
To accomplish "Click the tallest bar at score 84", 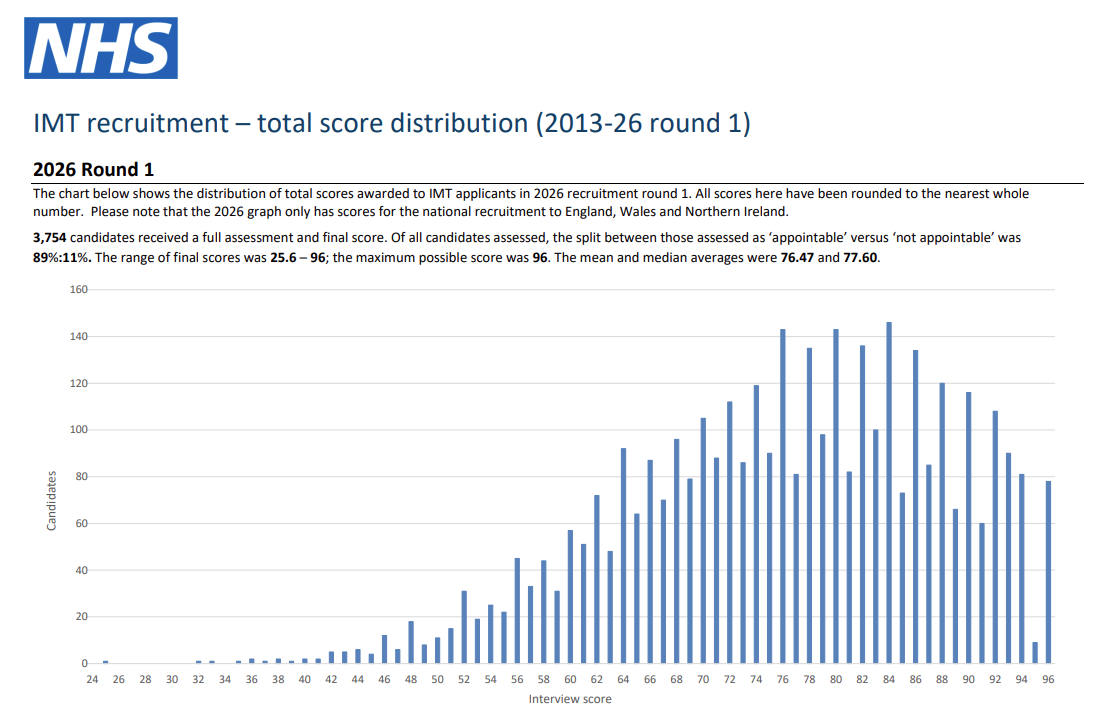I will point(889,492).
